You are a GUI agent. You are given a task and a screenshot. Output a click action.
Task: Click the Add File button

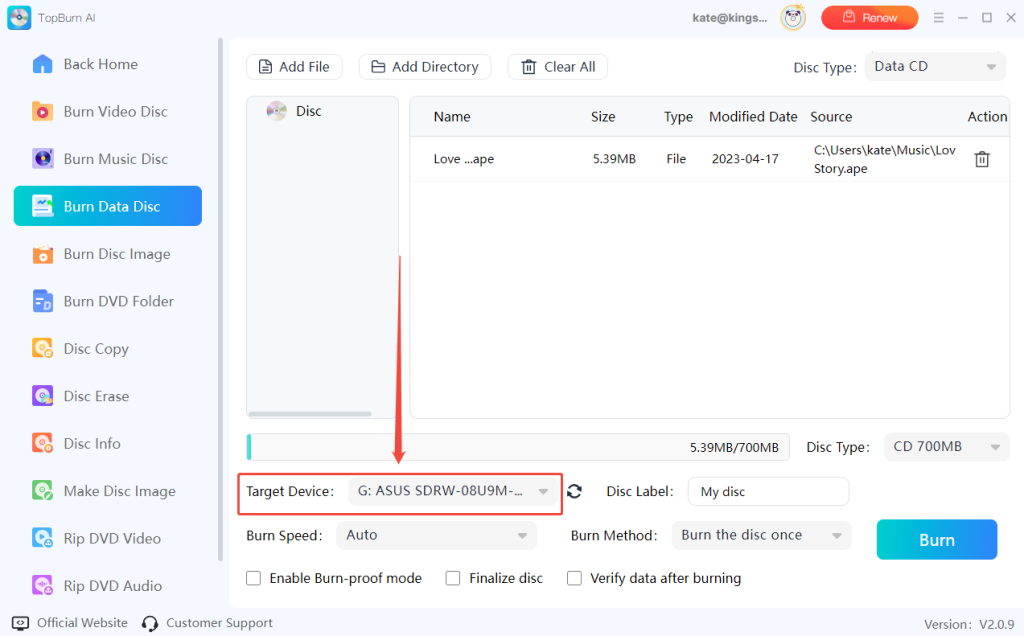point(294,67)
